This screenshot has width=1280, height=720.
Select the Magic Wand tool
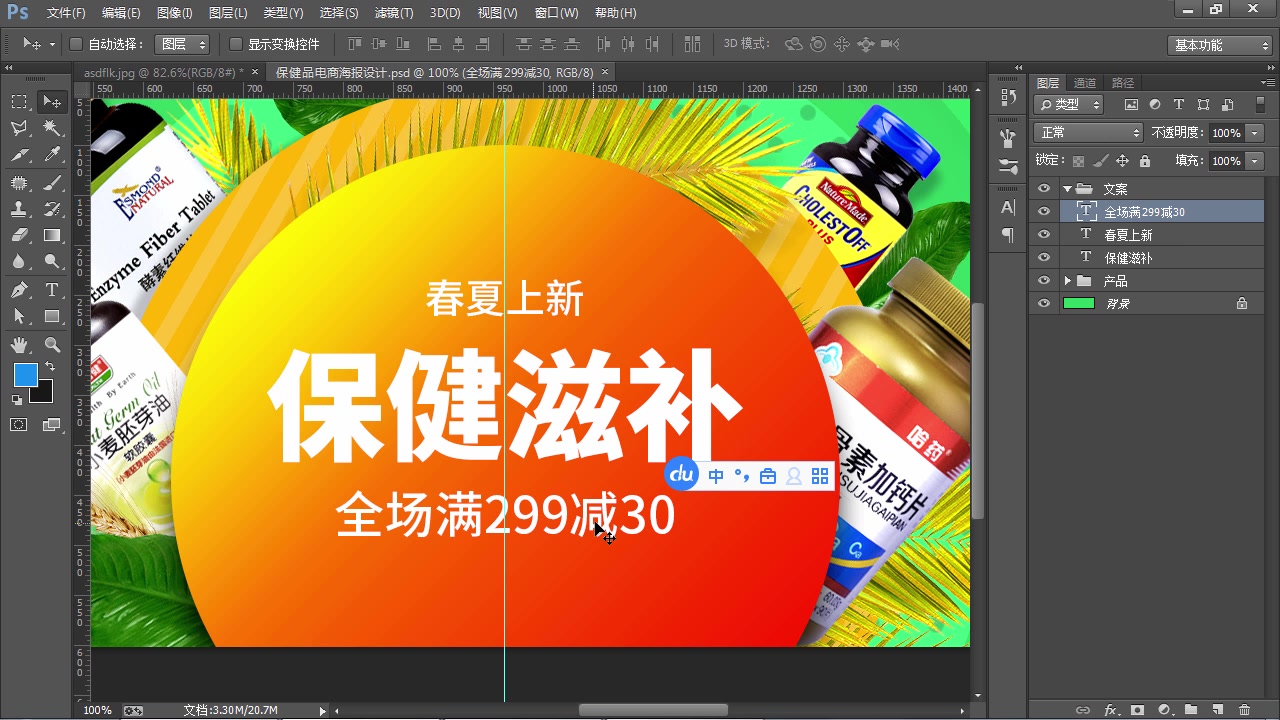tap(52, 128)
